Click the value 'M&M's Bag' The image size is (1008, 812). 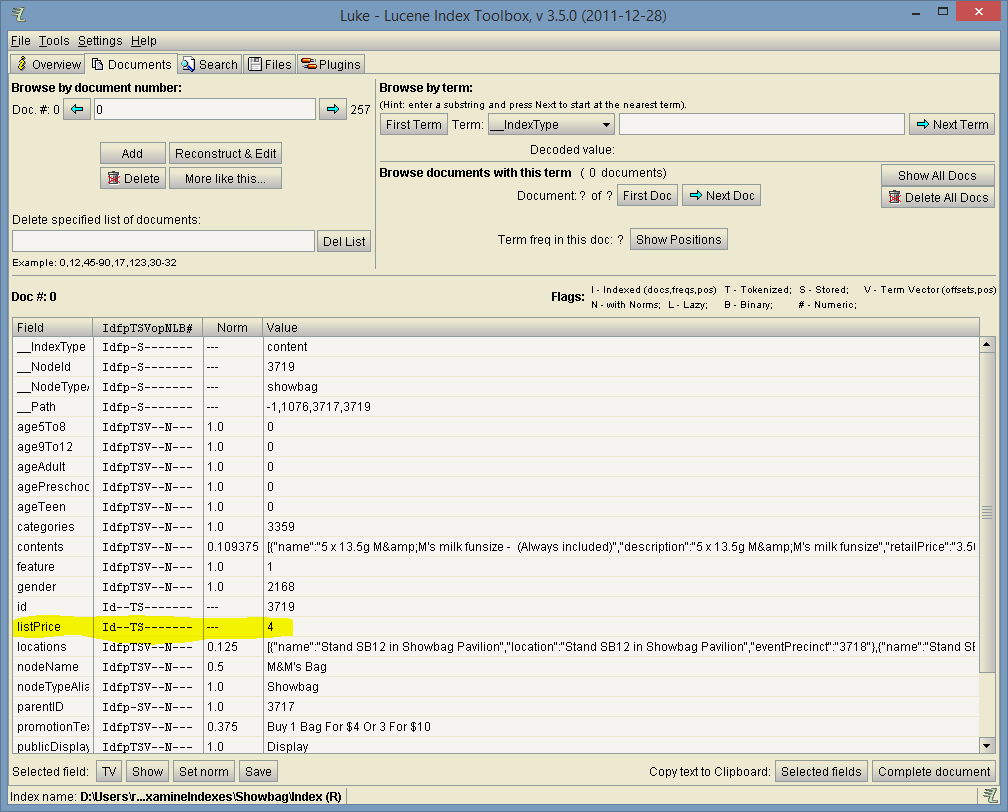[297, 667]
